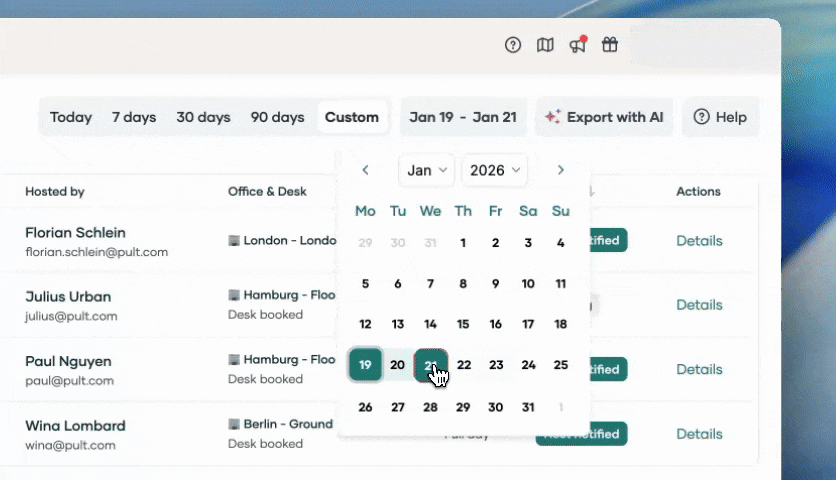This screenshot has width=836, height=480.
Task: Go to previous month in calendar
Action: [x=366, y=170]
